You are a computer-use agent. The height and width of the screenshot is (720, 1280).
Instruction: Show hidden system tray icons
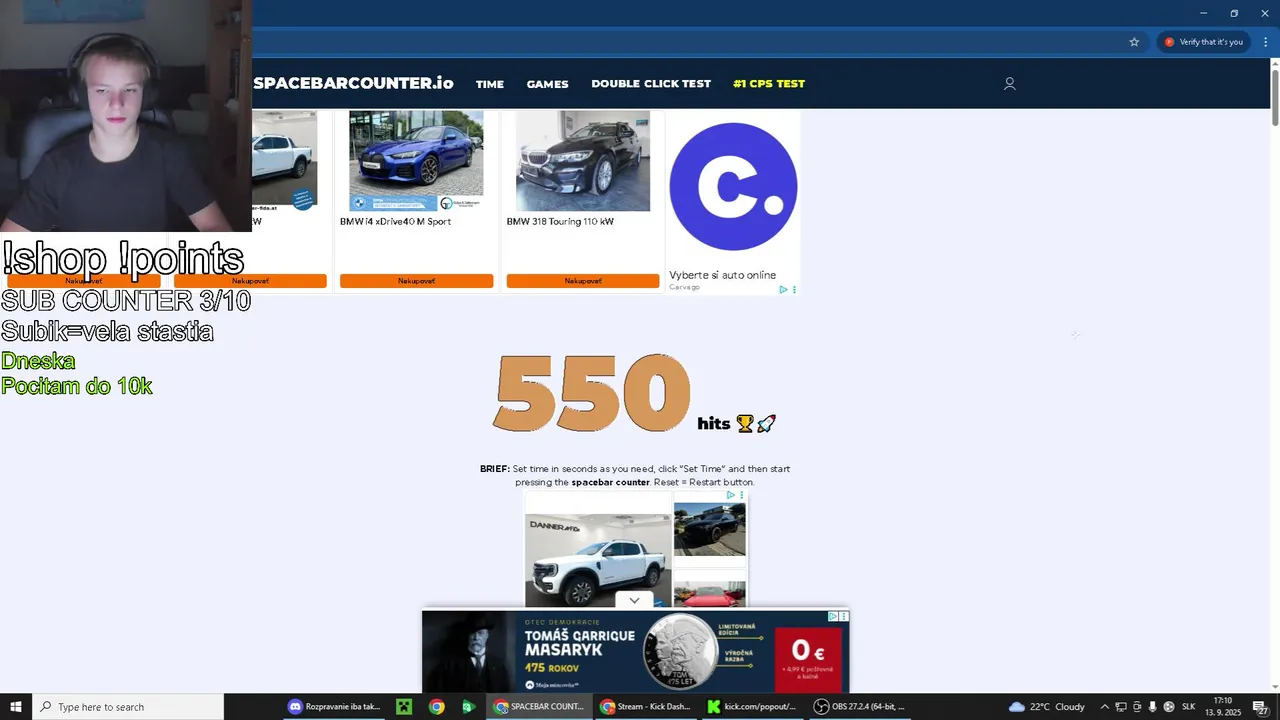(1105, 707)
